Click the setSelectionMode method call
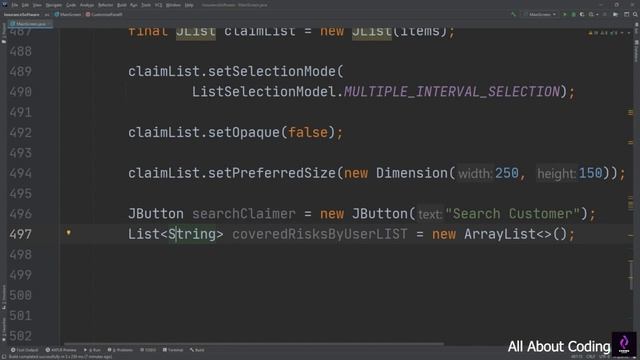640x360 pixels. click(x=271, y=71)
